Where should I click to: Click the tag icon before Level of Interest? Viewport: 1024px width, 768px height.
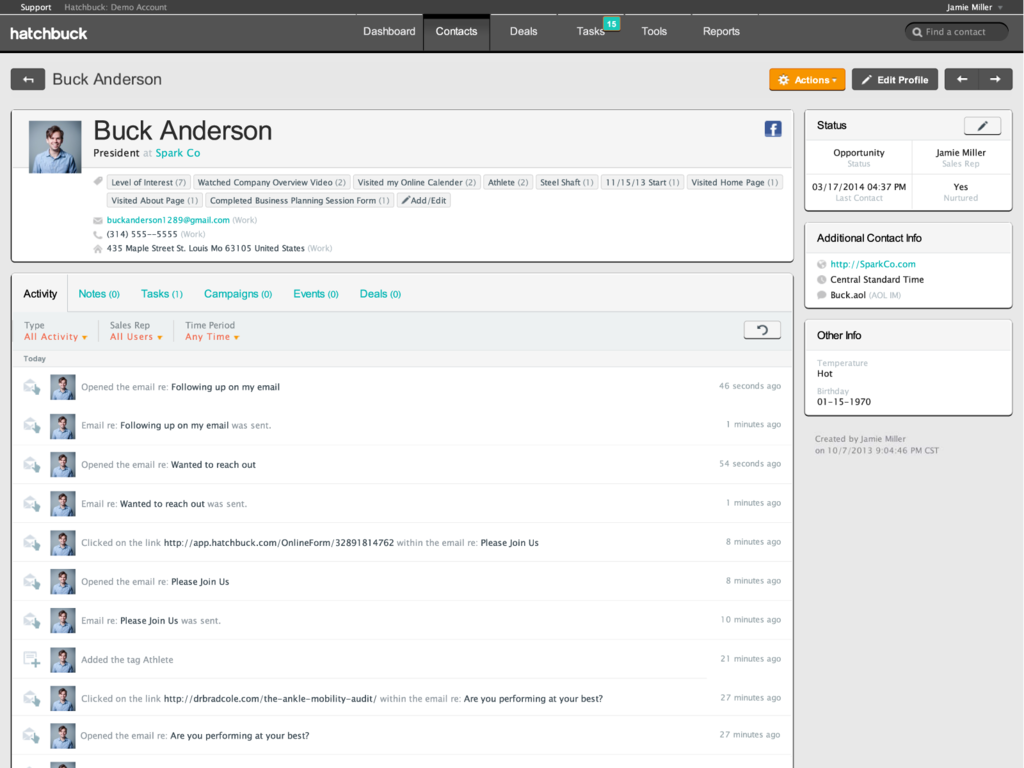98,182
